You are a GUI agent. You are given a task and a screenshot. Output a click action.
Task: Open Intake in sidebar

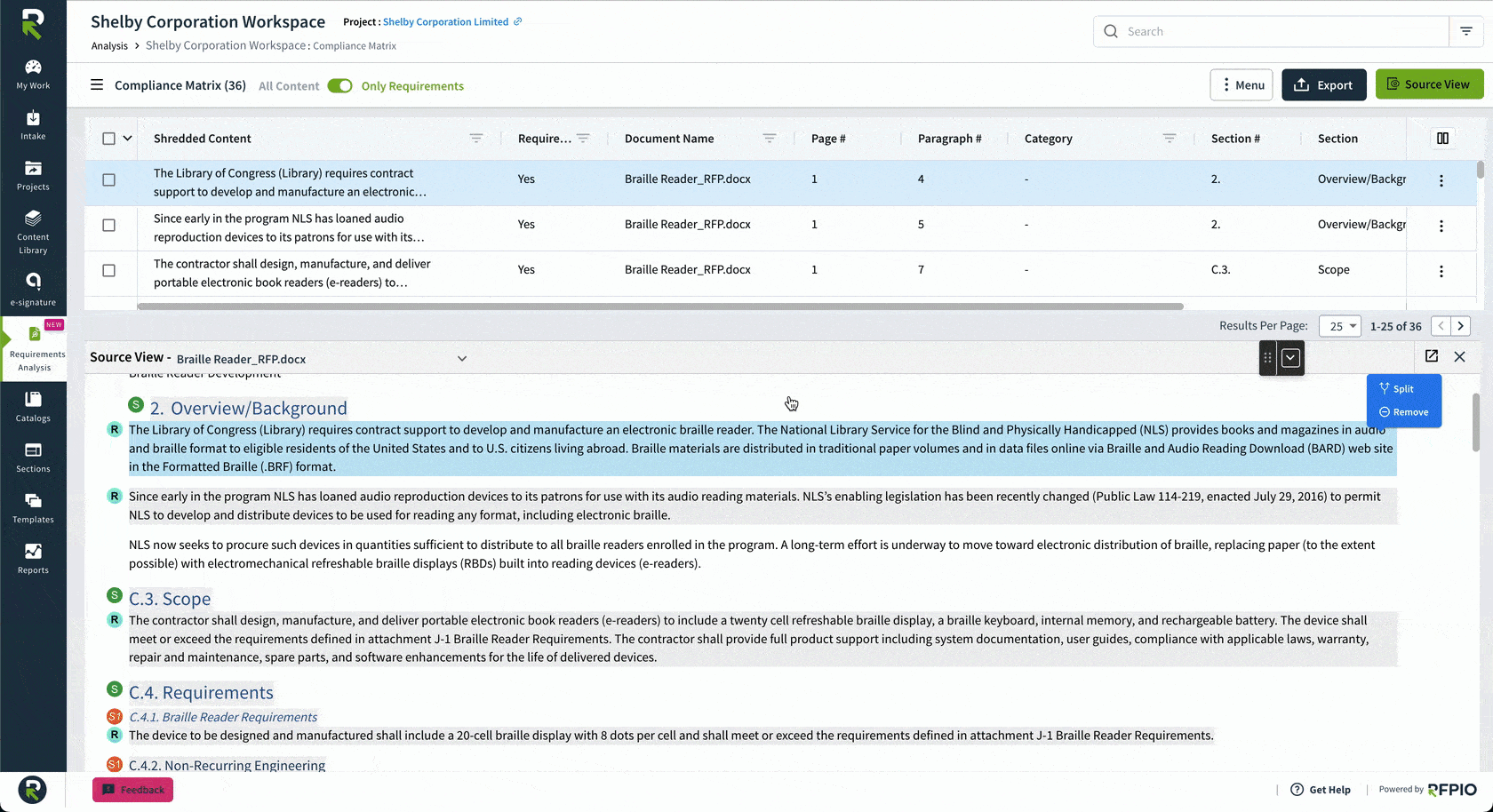pos(33,125)
